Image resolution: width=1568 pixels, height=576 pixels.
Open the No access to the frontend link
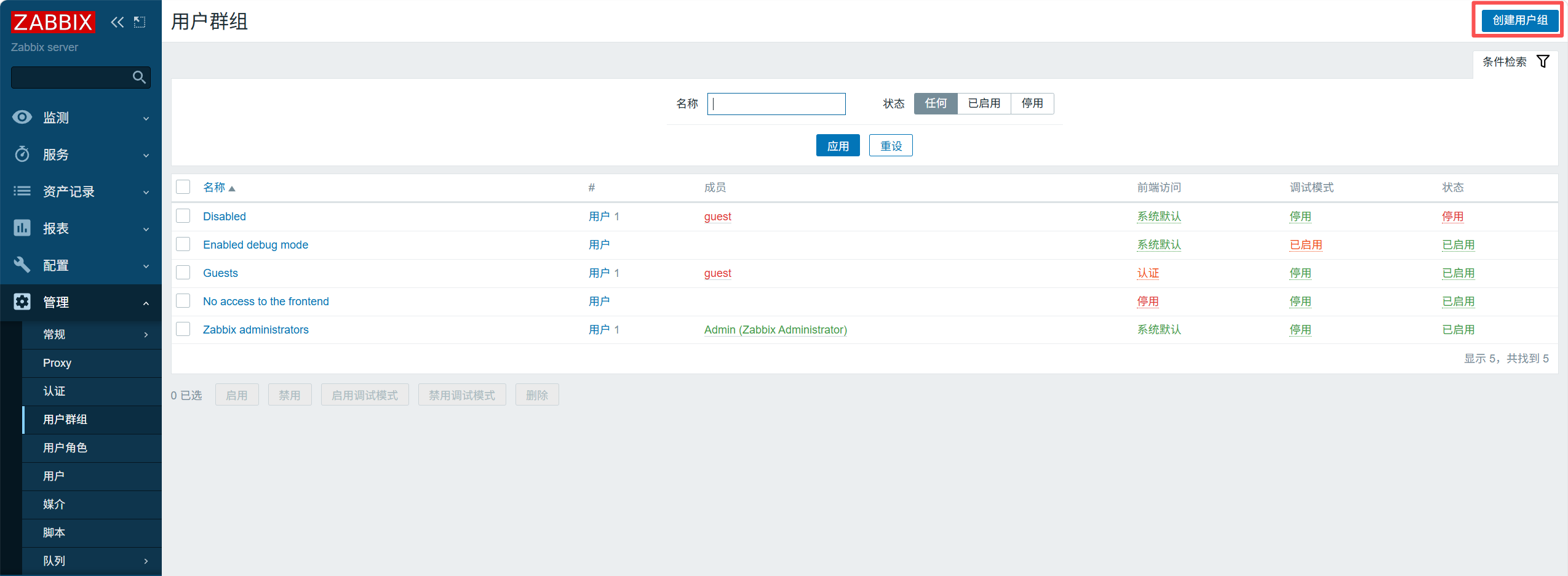pos(266,302)
